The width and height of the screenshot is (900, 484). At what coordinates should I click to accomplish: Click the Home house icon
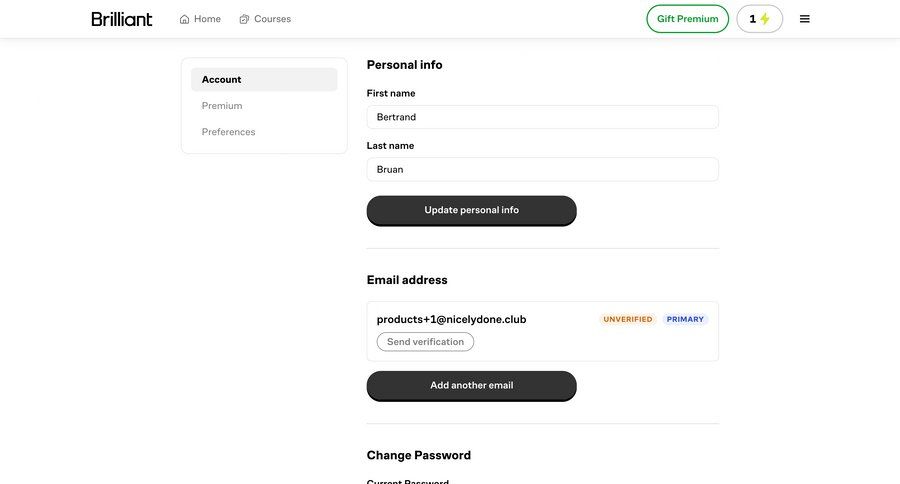[x=184, y=19]
